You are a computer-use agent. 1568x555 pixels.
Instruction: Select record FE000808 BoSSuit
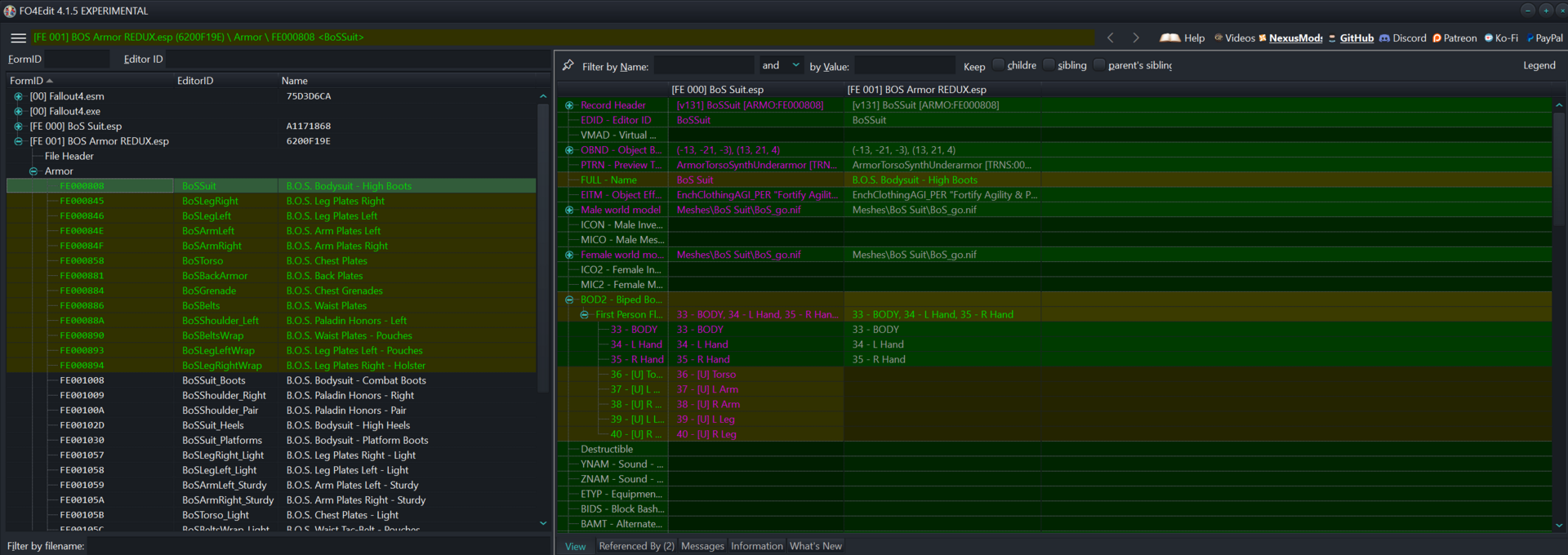271,186
